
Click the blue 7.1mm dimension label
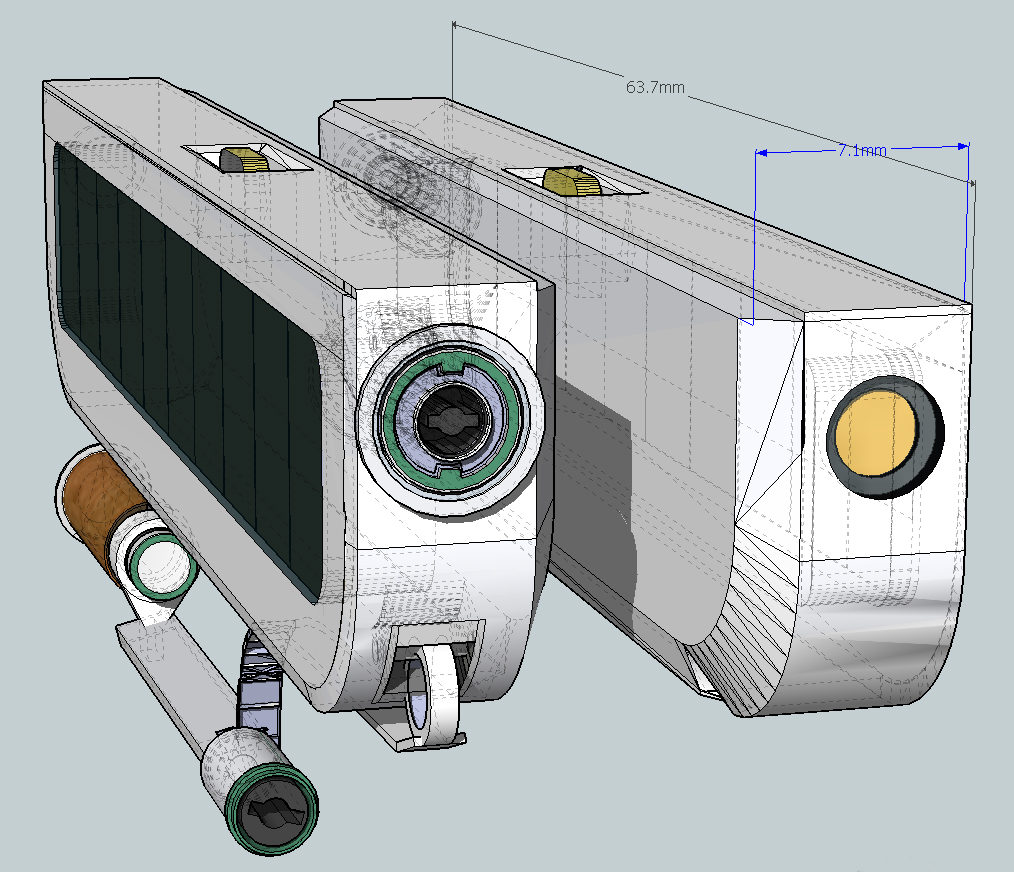tap(862, 151)
